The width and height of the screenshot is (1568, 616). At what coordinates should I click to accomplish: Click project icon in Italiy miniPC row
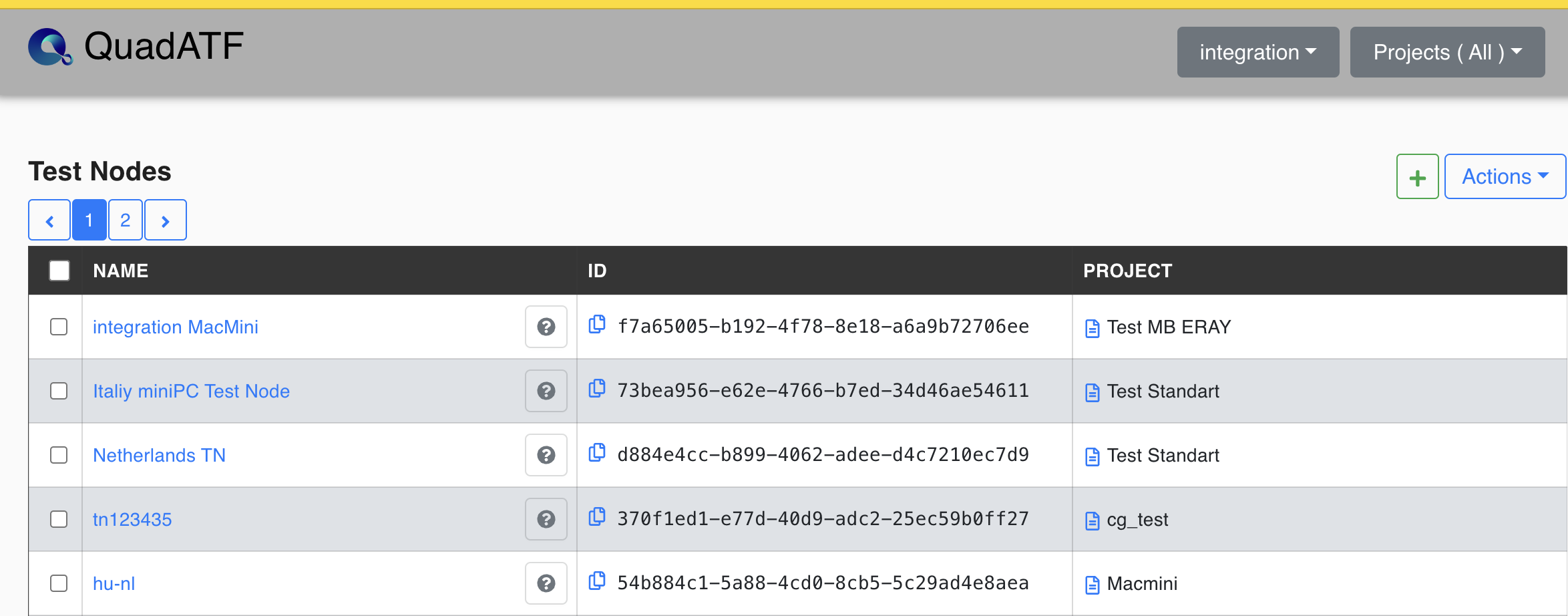1093,392
